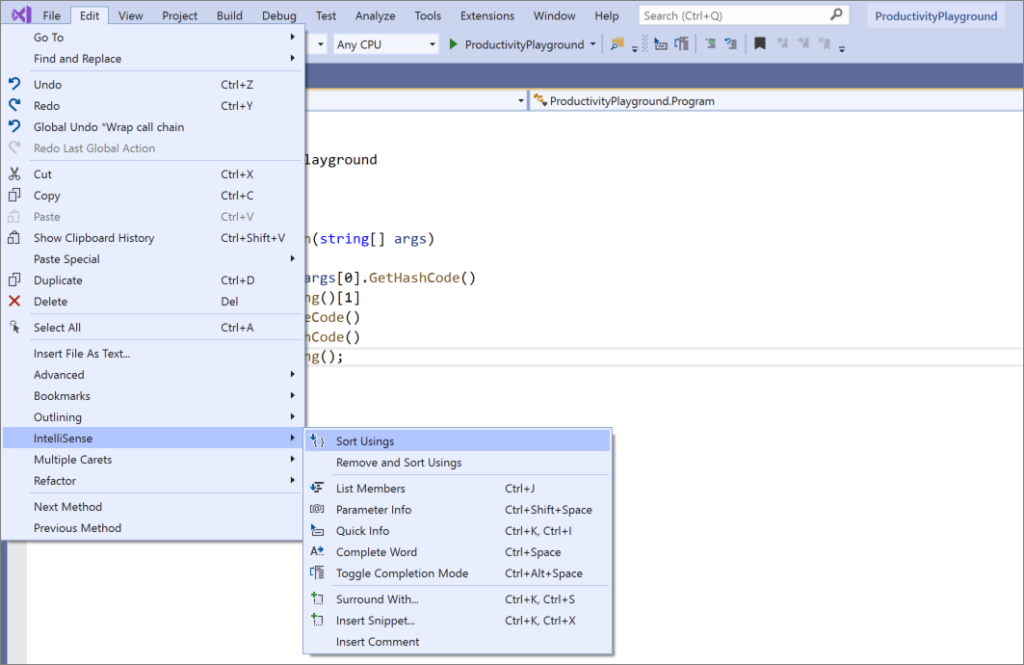Click the scissors icon beside Cut
1024x665 pixels.
[x=14, y=174]
